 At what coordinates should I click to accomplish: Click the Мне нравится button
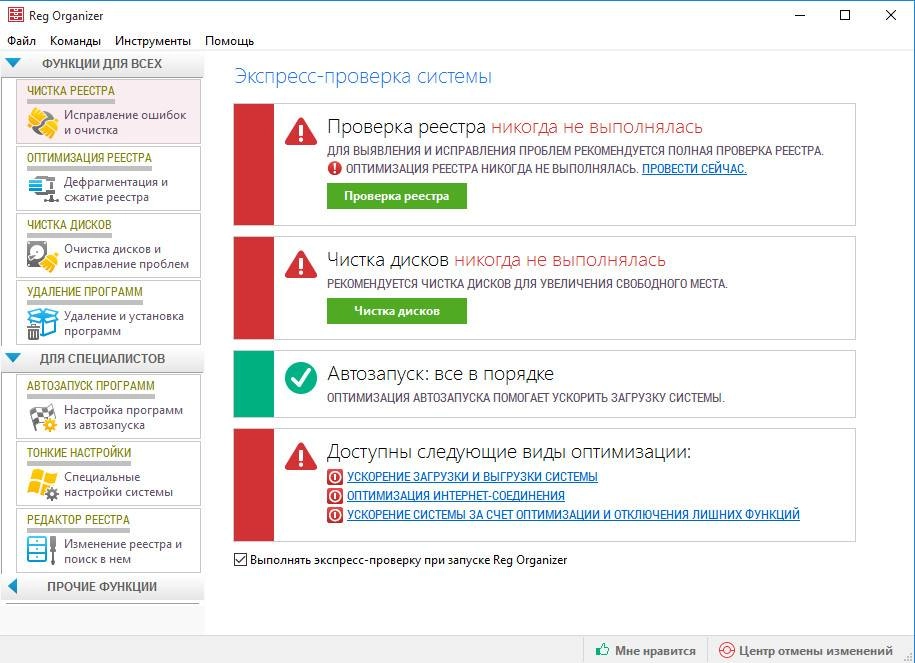coord(646,650)
